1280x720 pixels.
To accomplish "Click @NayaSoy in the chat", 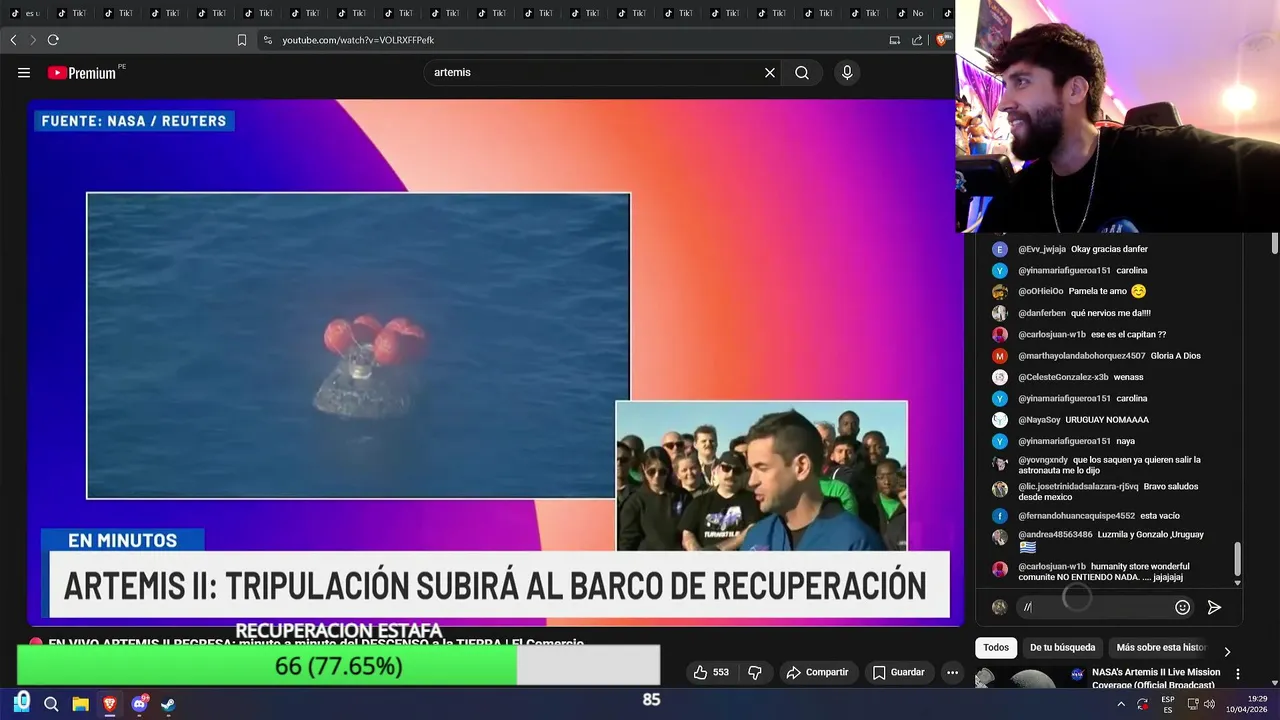I will click(x=1039, y=420).
